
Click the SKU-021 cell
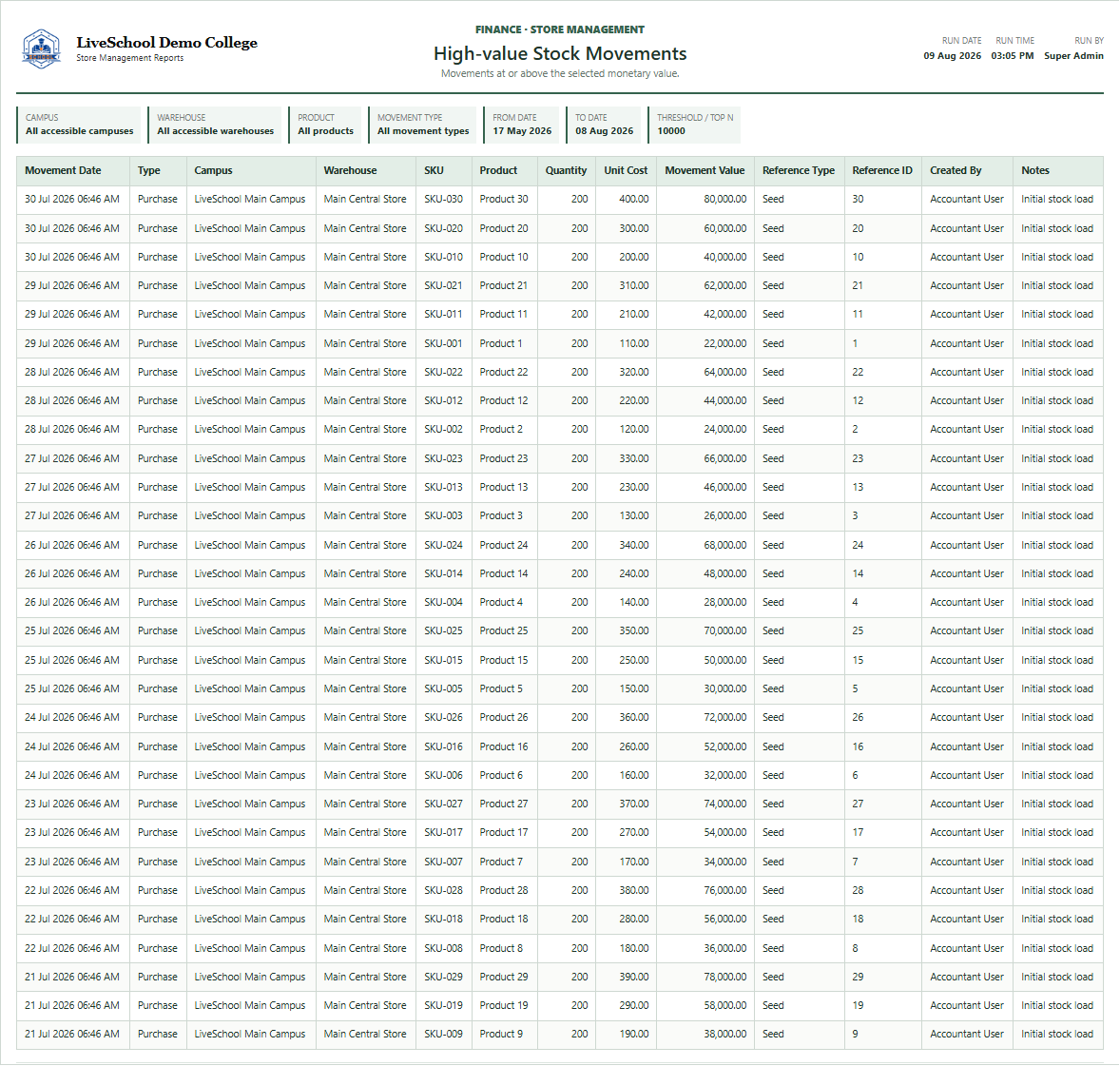click(444, 286)
